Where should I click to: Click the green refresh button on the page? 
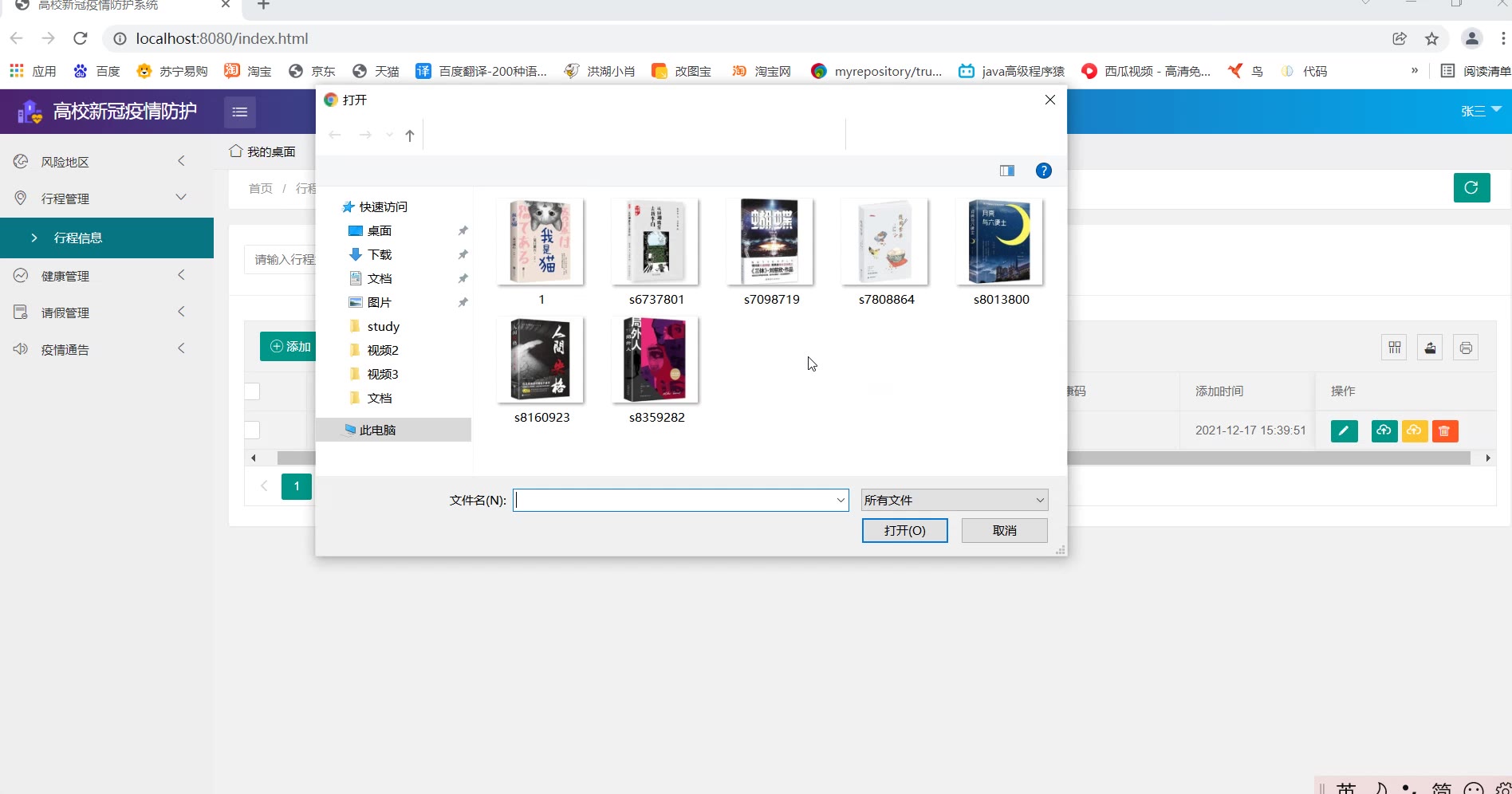[1471, 188]
